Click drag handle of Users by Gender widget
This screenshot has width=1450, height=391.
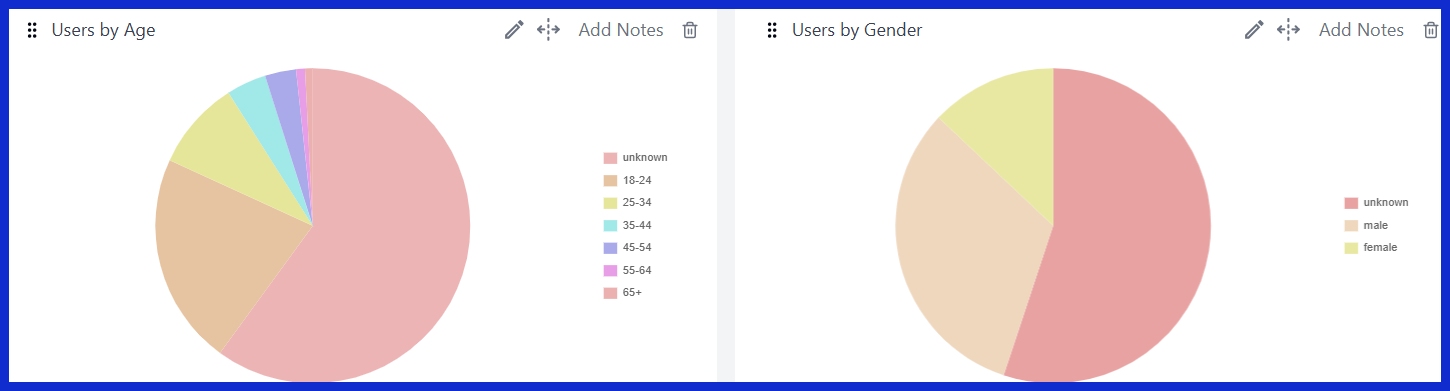pyautogui.click(x=772, y=30)
